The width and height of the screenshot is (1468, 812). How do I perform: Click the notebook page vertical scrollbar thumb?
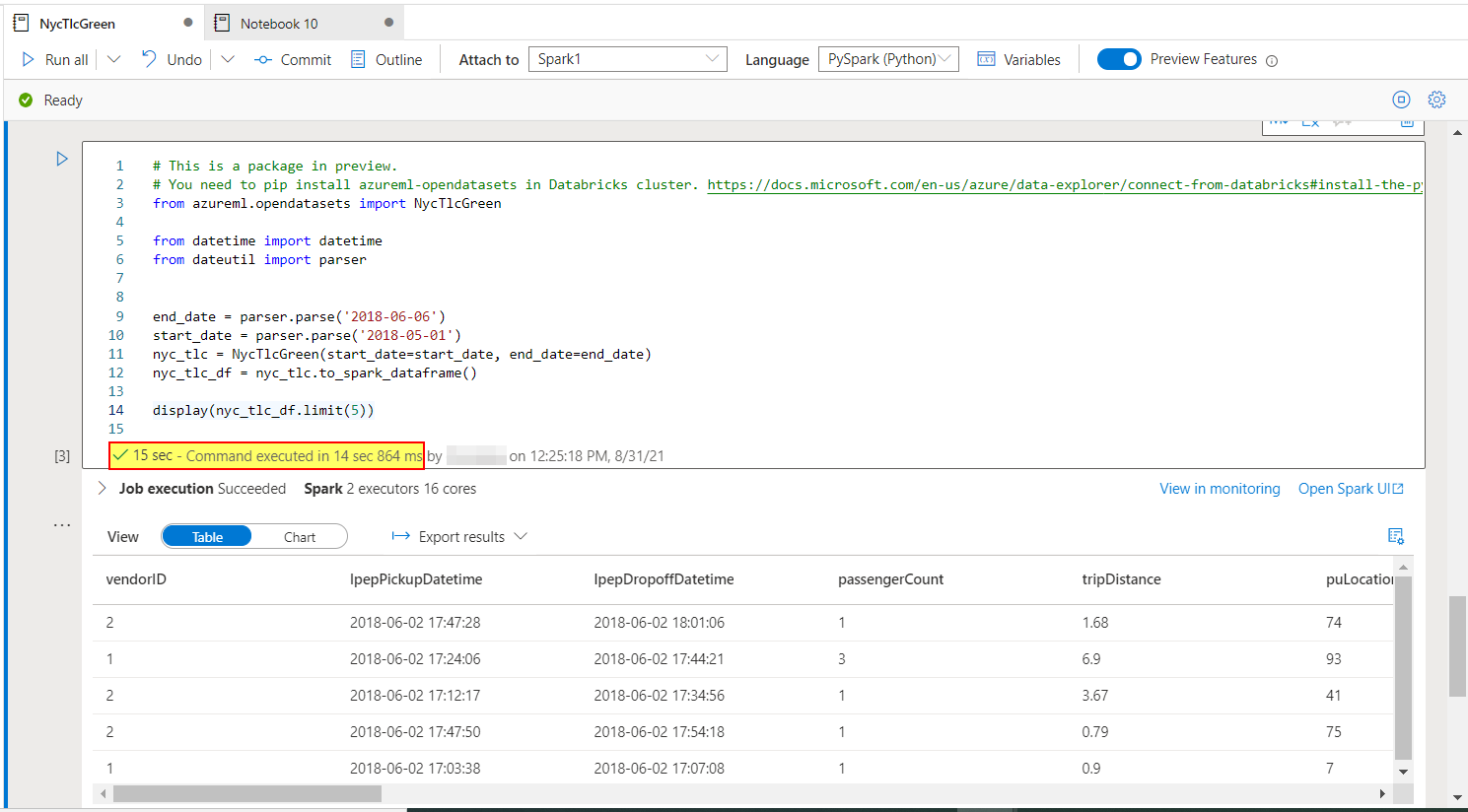click(x=1457, y=646)
